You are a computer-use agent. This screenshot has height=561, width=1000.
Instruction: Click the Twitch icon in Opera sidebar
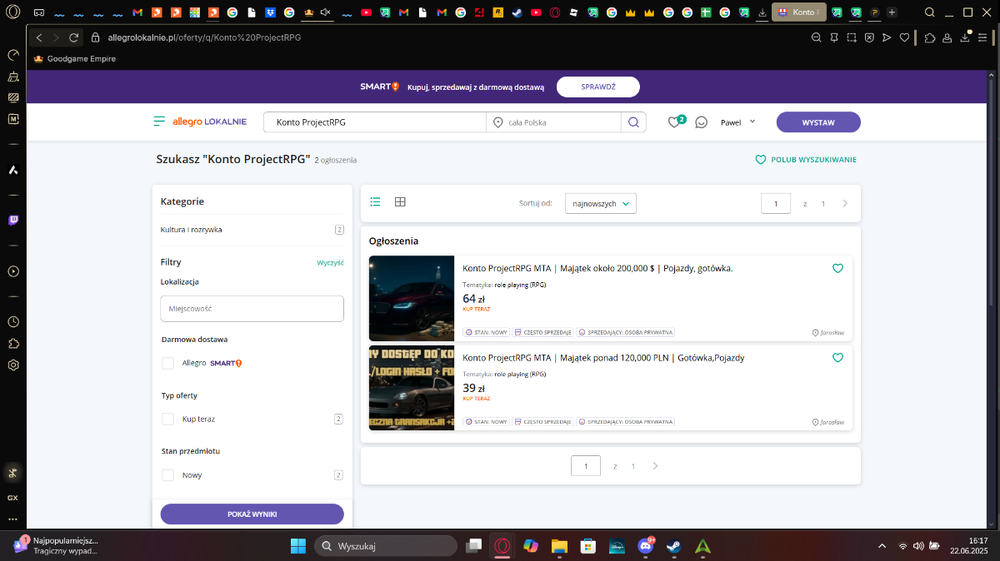click(x=13, y=221)
